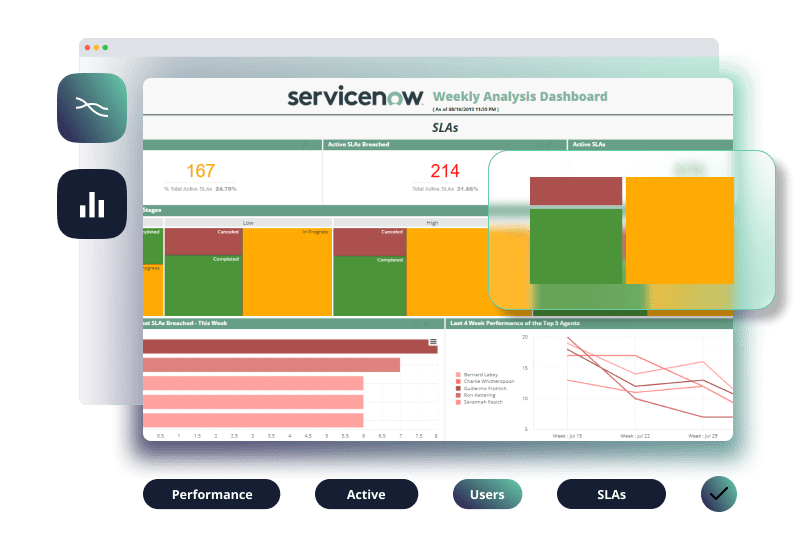The image size is (800, 550).
Task: Click the red window dot in the browser bar
Action: coord(88,47)
